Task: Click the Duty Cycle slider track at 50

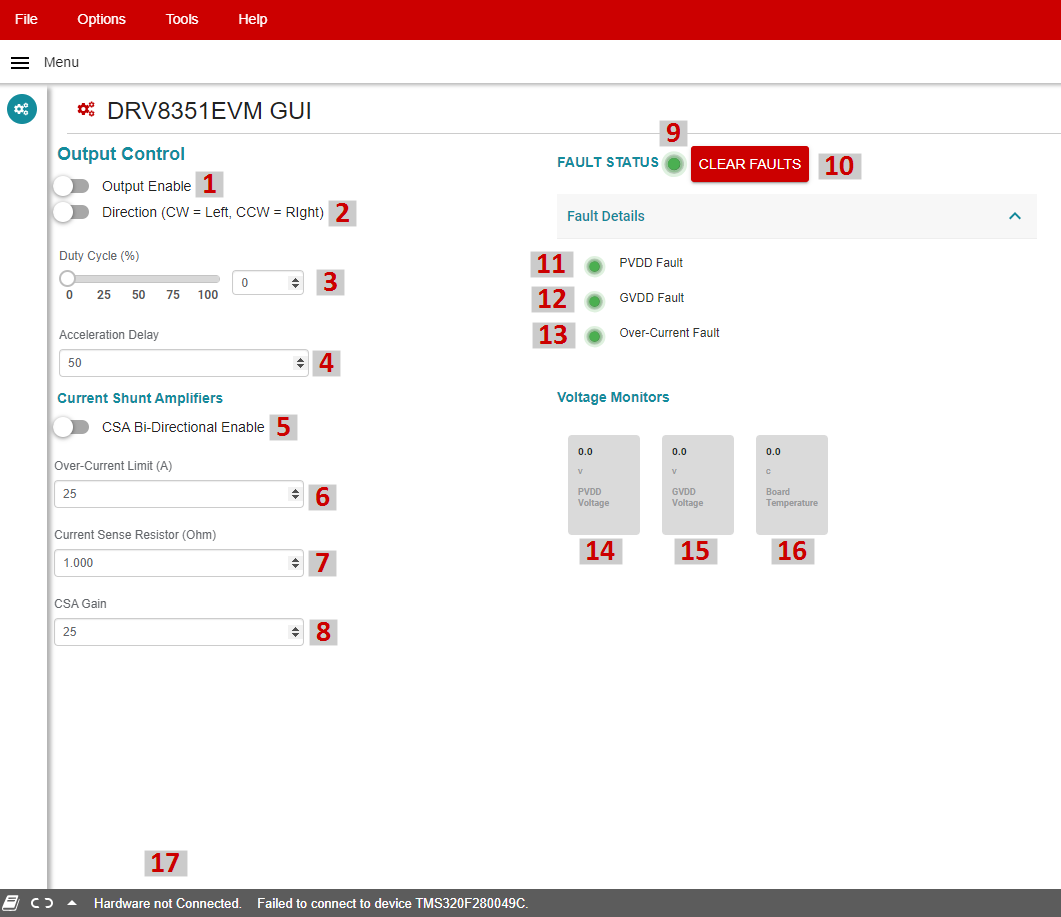Action: (x=139, y=278)
